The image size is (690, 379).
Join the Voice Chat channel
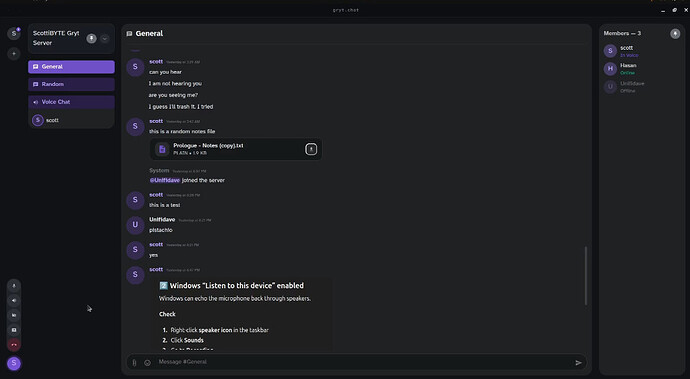71,102
